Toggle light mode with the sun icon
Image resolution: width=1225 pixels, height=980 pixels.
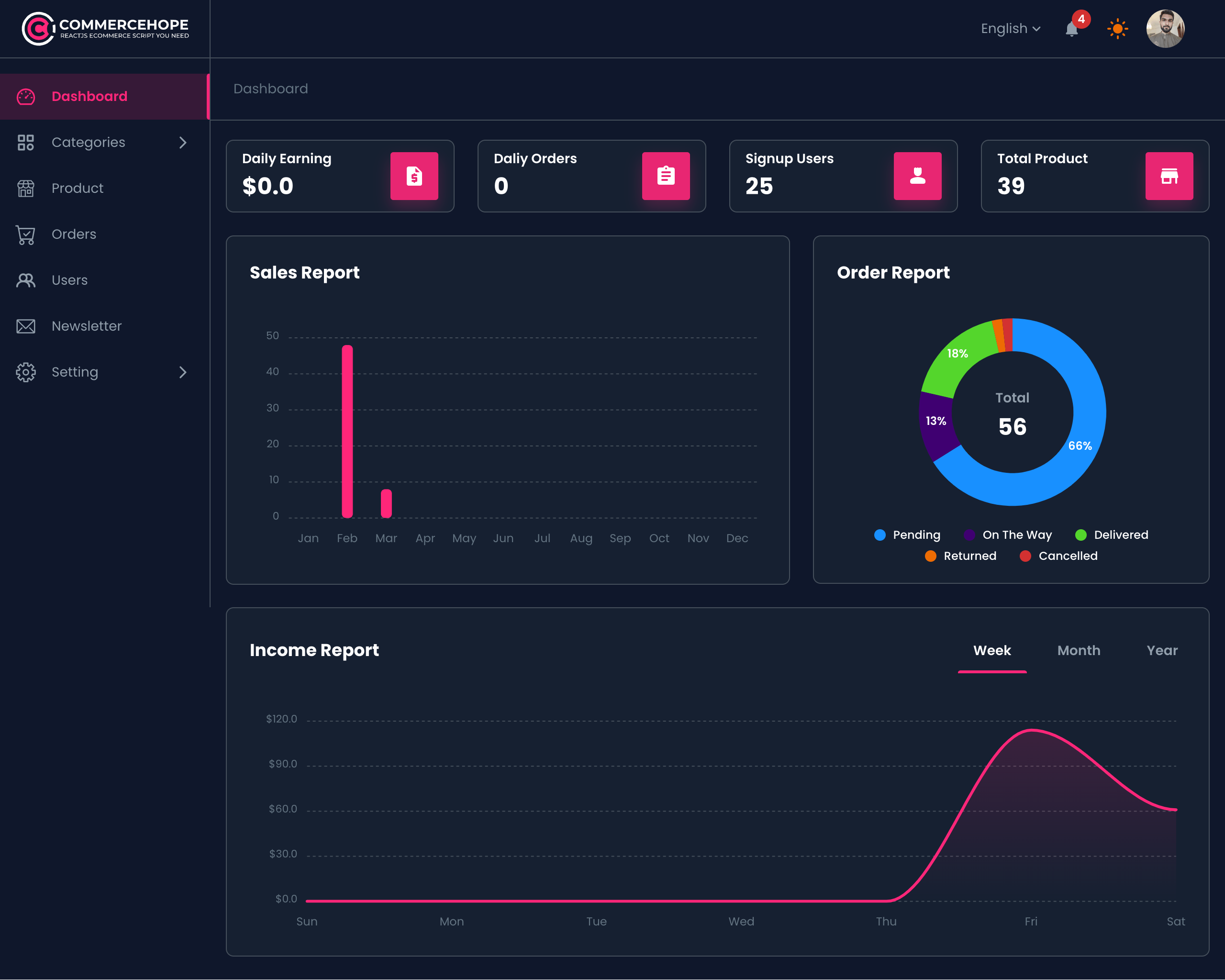(1117, 28)
